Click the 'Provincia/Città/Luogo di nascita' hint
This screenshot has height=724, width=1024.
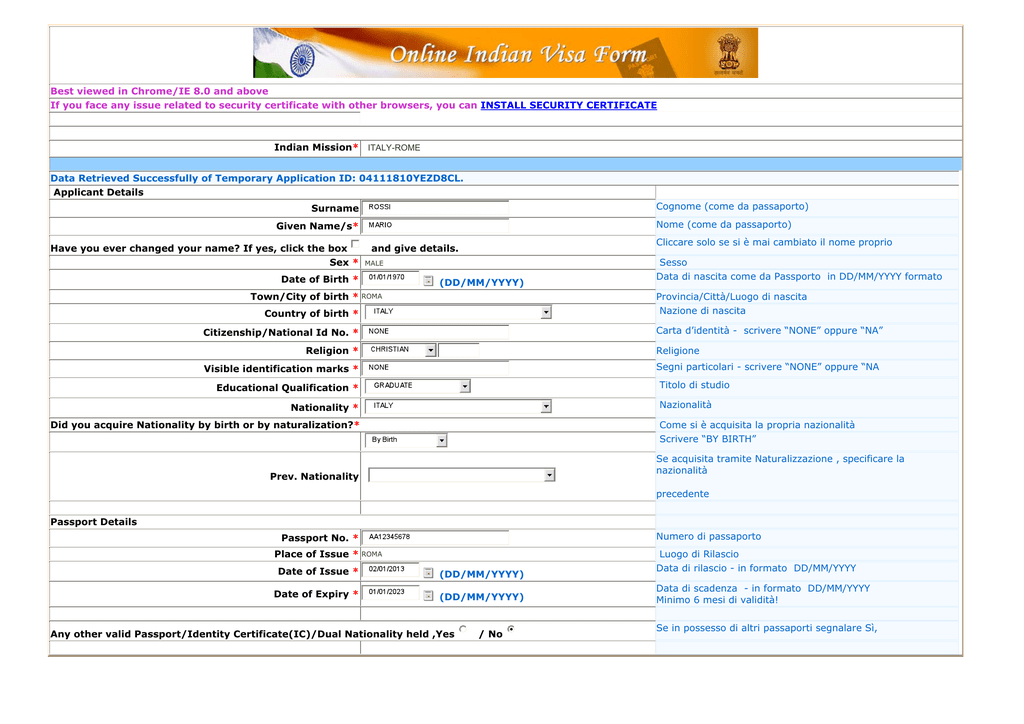731,297
